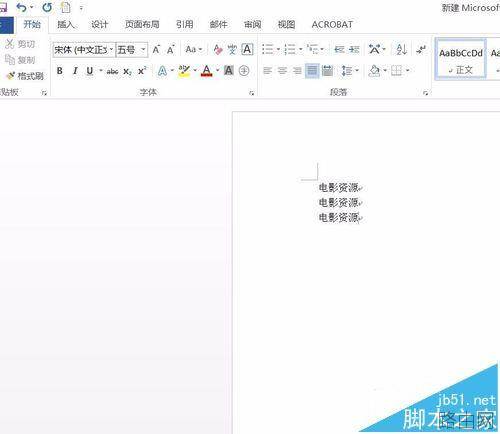
Task: Apply red font color
Action: 207,71
